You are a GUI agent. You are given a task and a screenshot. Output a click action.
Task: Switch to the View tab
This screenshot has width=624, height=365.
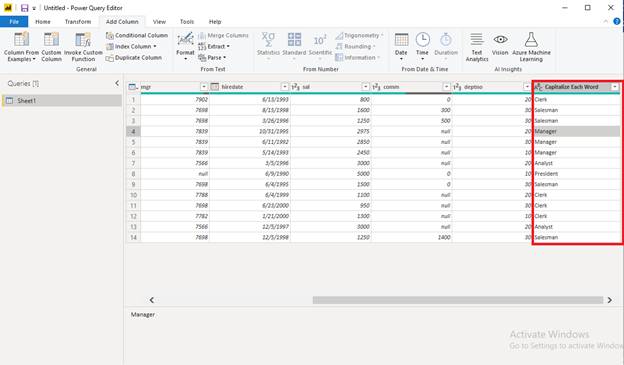pos(159,21)
